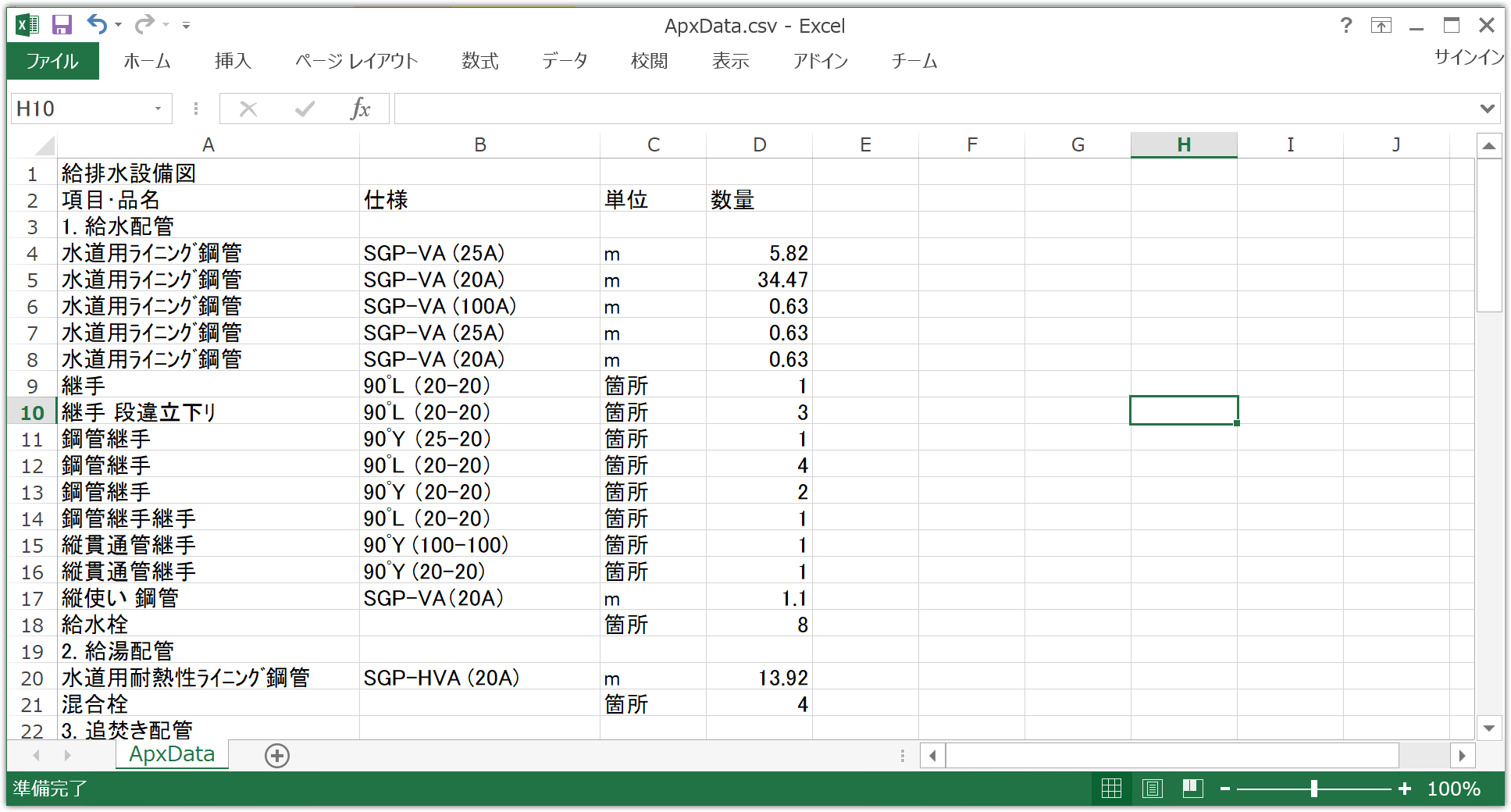This screenshot has width=1511, height=812.
Task: Select column H header
Action: [1184, 144]
